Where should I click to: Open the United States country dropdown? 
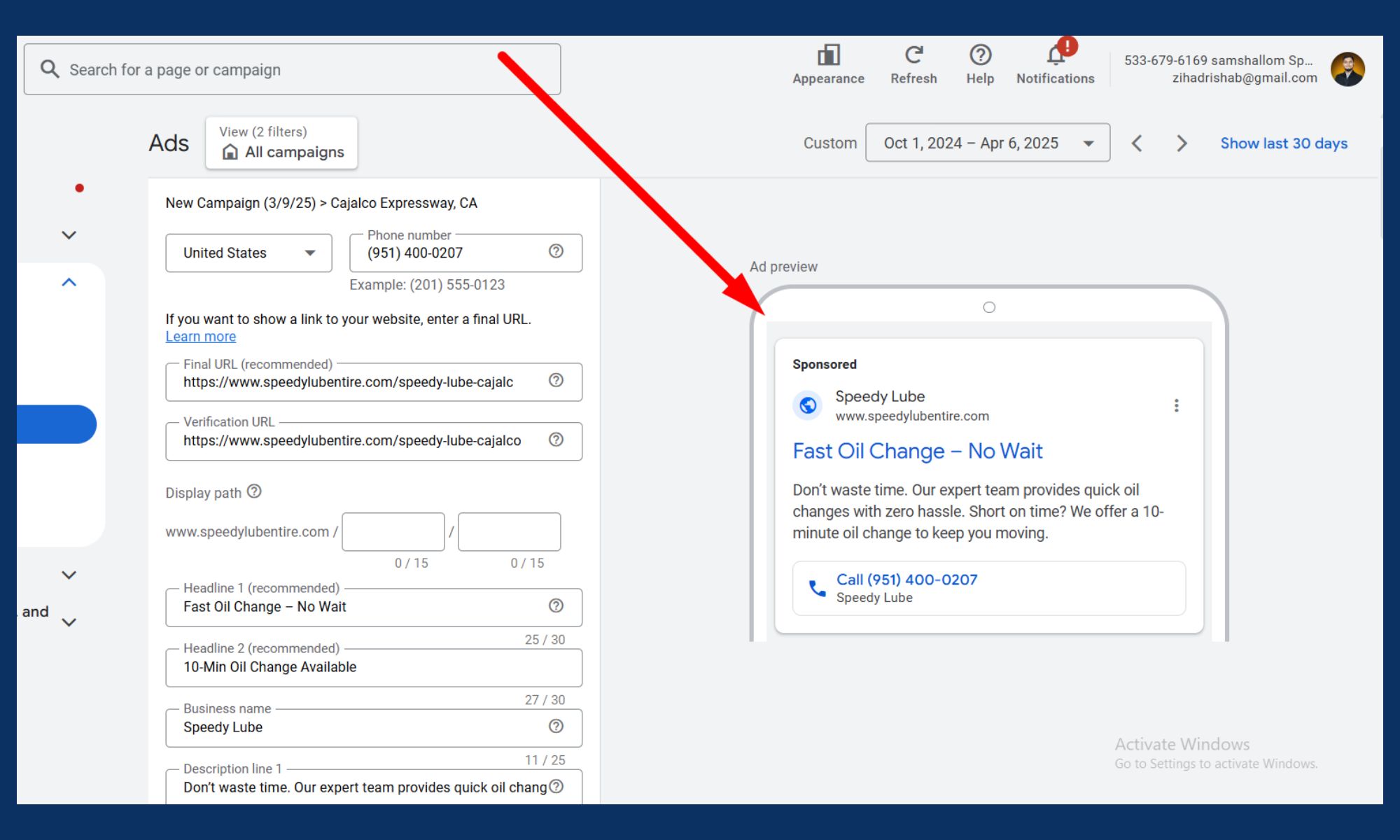click(x=248, y=253)
